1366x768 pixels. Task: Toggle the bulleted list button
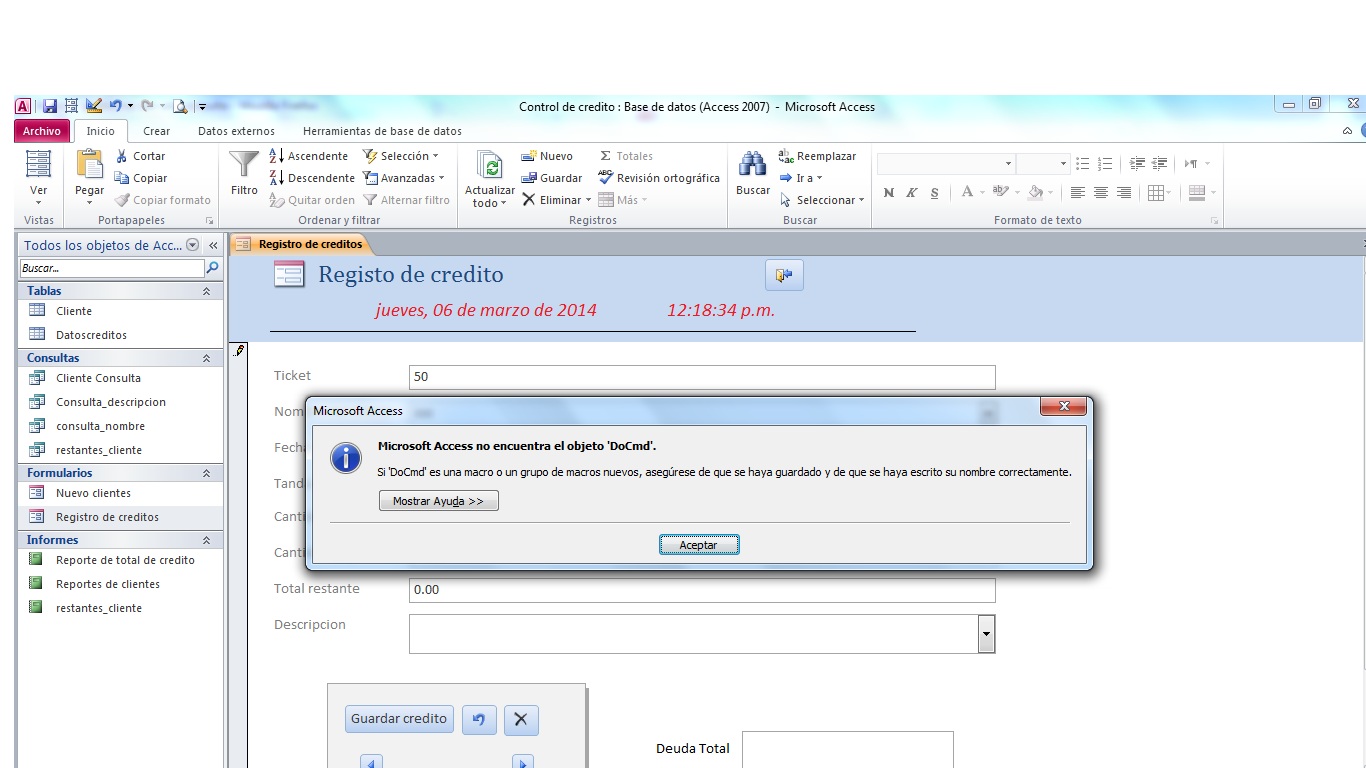pos(1083,164)
